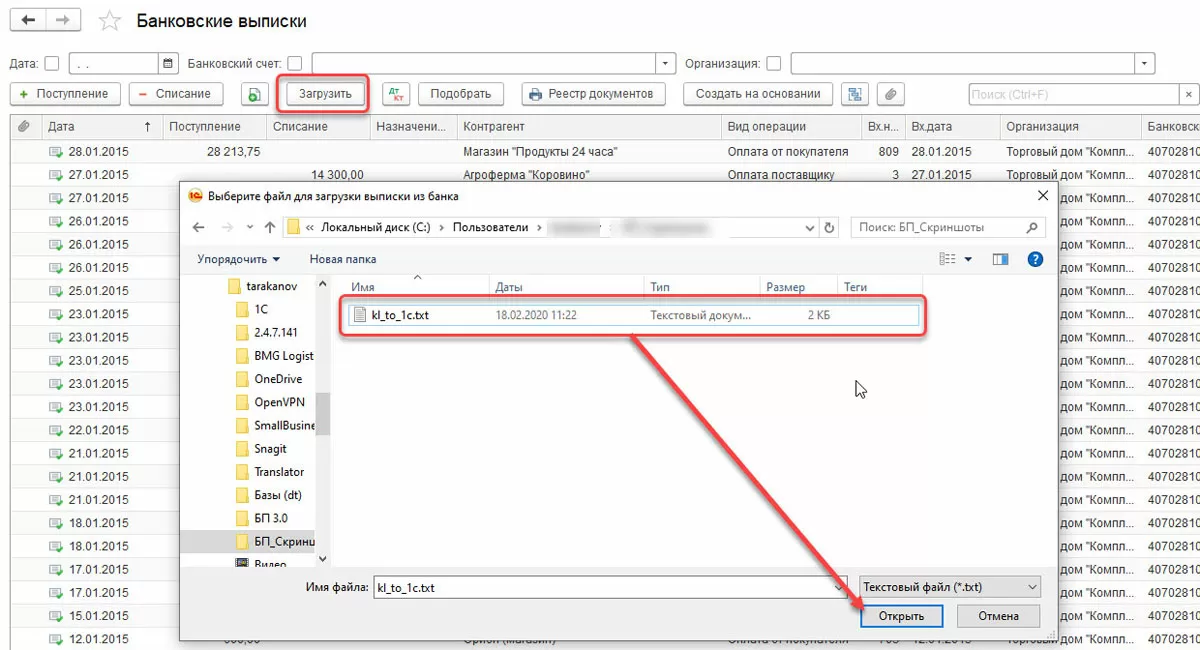This screenshot has width=1200, height=650.
Task: Sort the table by Контрагент column
Action: click(588, 127)
